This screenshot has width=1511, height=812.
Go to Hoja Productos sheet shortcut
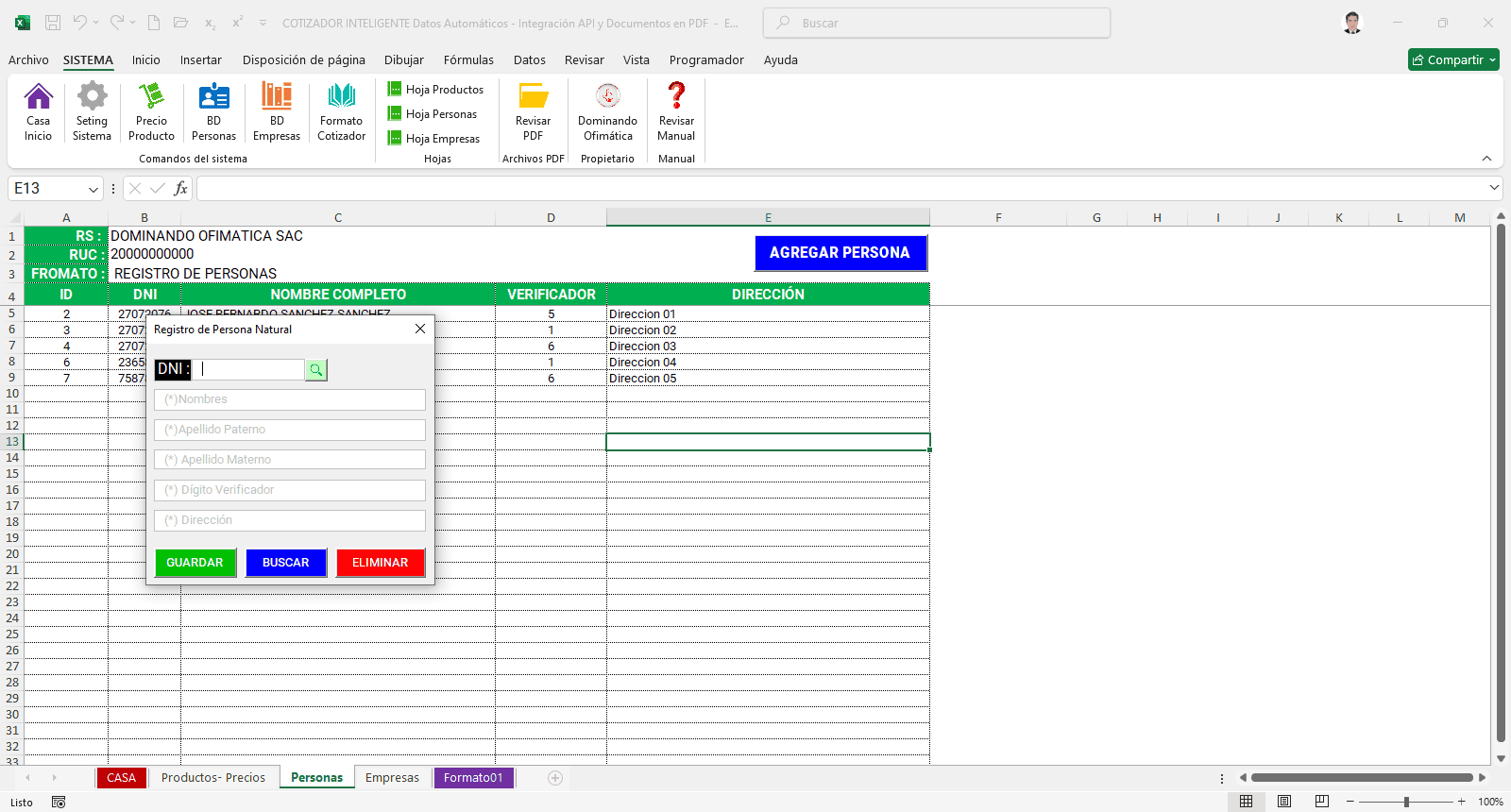point(435,89)
